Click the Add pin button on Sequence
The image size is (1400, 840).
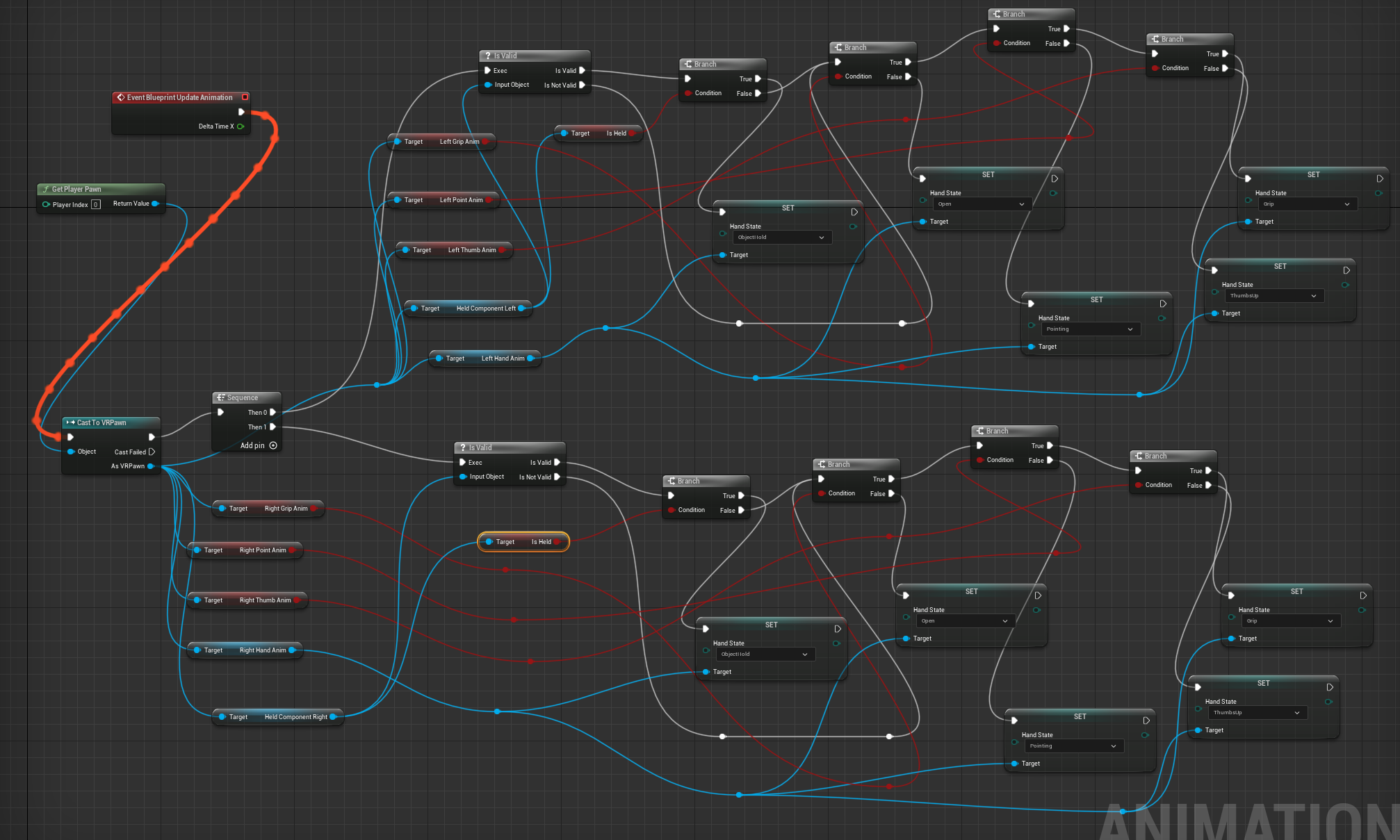(x=273, y=445)
